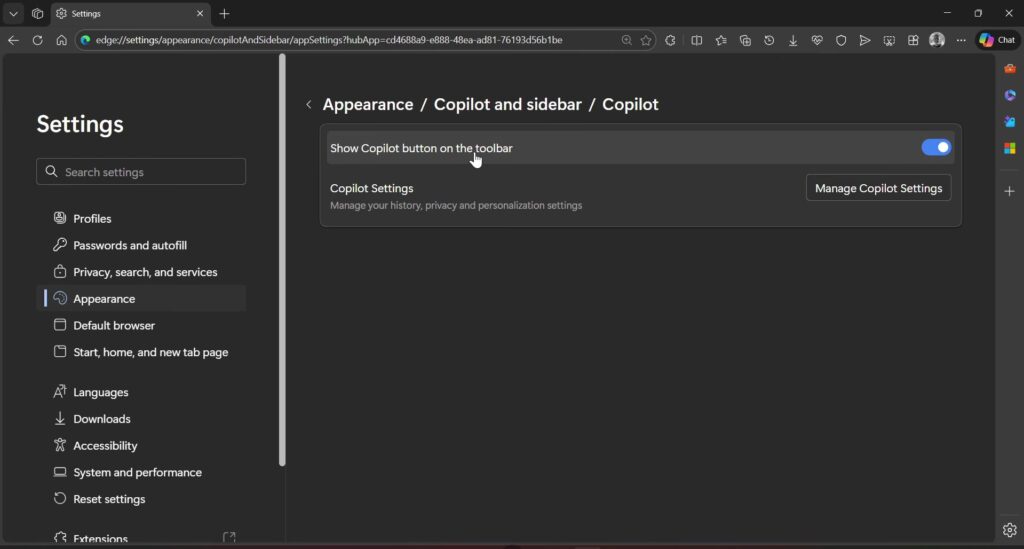Open the Collections icon
1024x549 pixels.
tap(745, 40)
